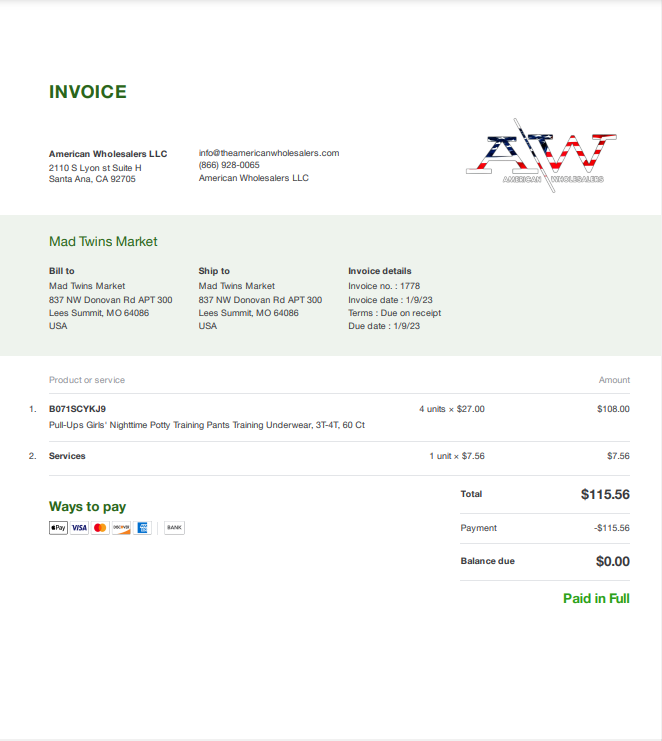The image size is (662, 741).
Task: Click the Mad Twins Market green heading
Action: (x=103, y=241)
